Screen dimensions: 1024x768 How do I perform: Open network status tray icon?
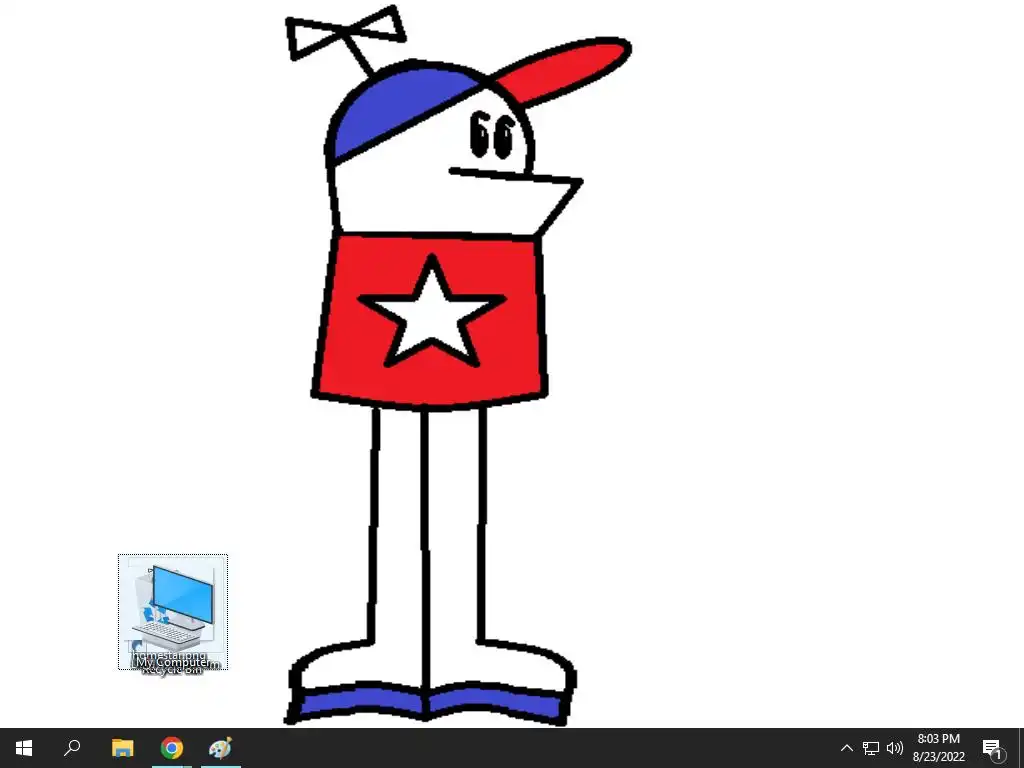871,748
